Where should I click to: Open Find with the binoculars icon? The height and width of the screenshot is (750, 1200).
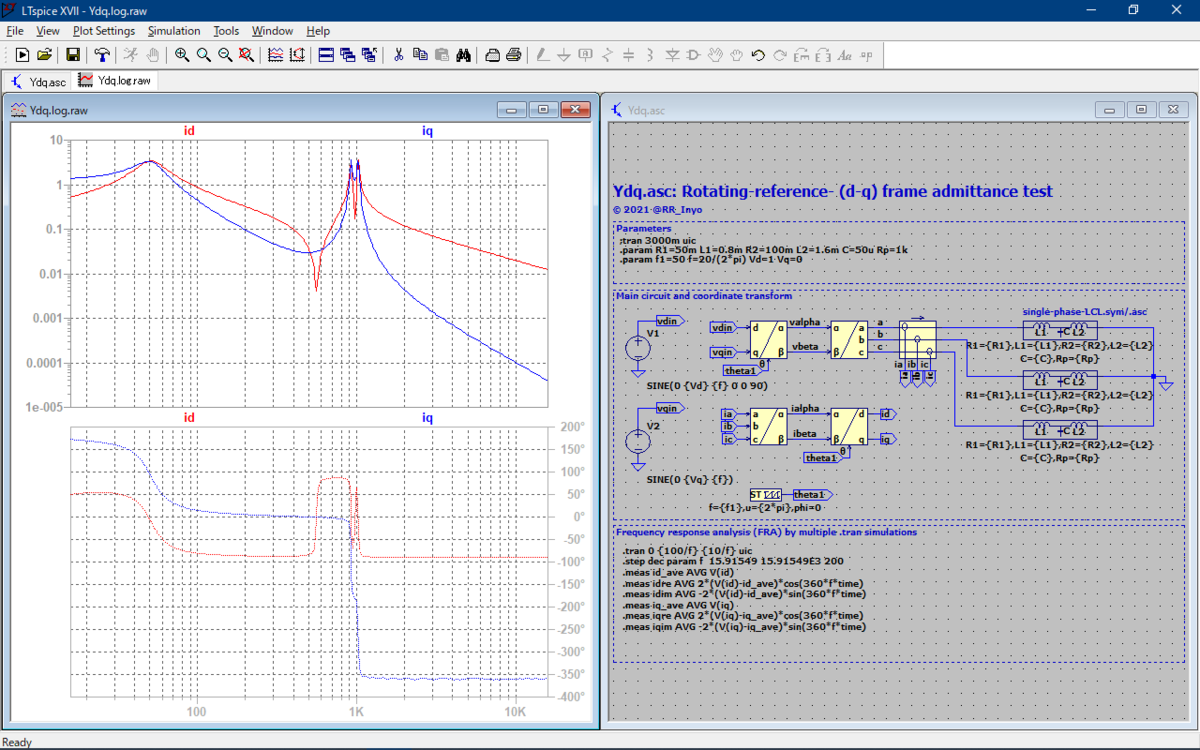(464, 55)
